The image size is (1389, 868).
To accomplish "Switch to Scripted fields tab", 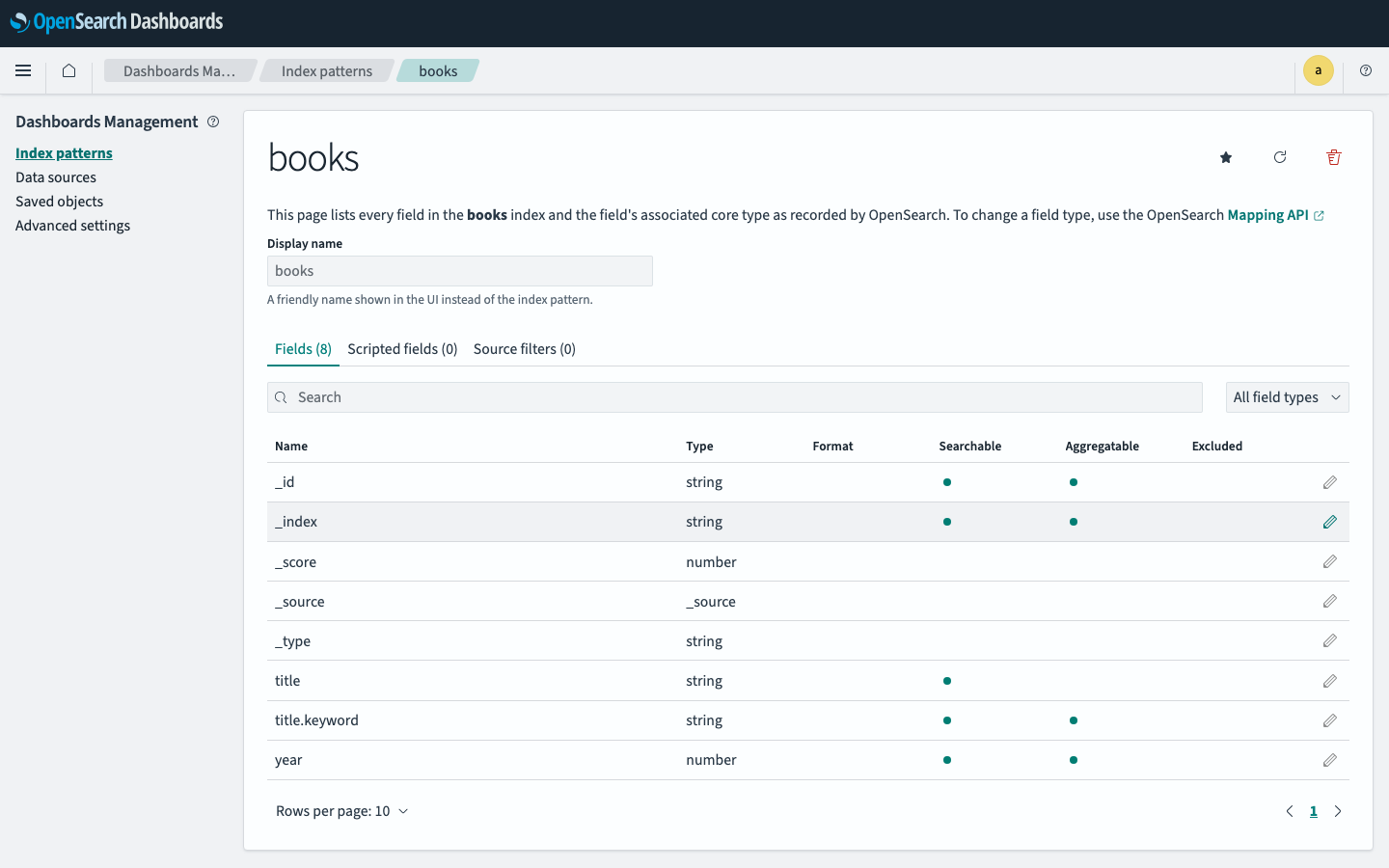I will 402,349.
